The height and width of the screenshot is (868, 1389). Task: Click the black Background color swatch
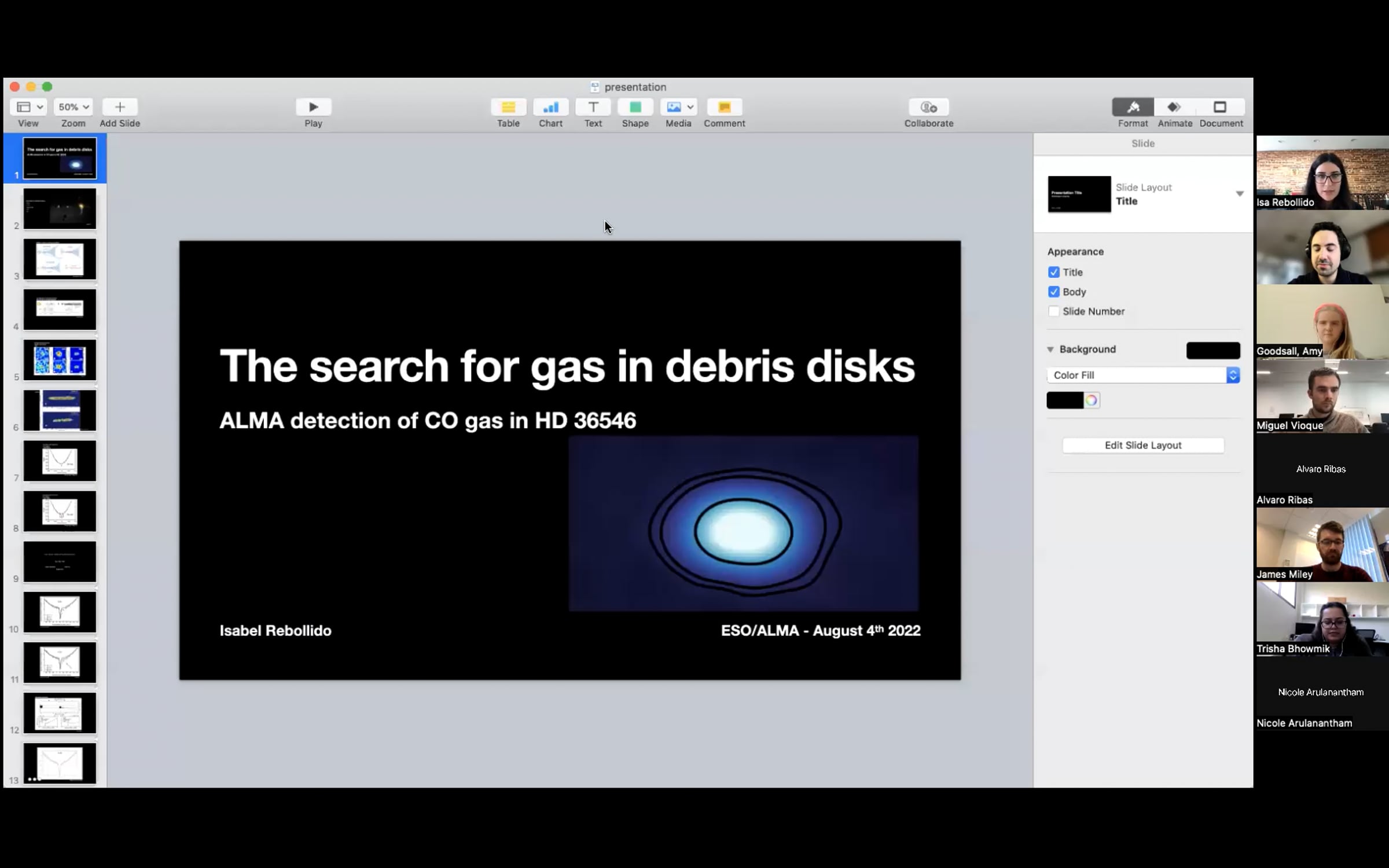1213,350
